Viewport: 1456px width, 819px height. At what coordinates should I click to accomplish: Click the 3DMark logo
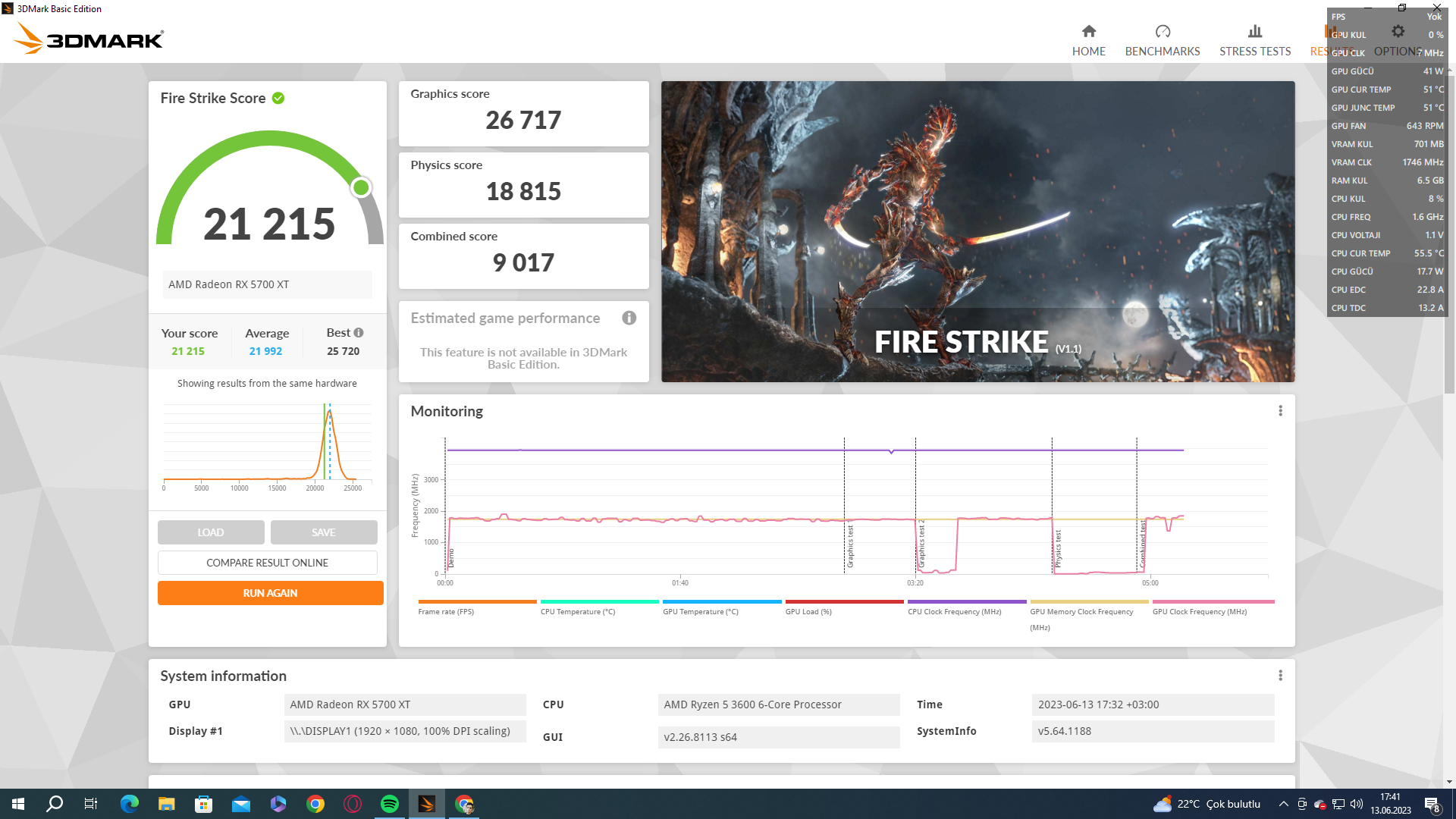(89, 38)
